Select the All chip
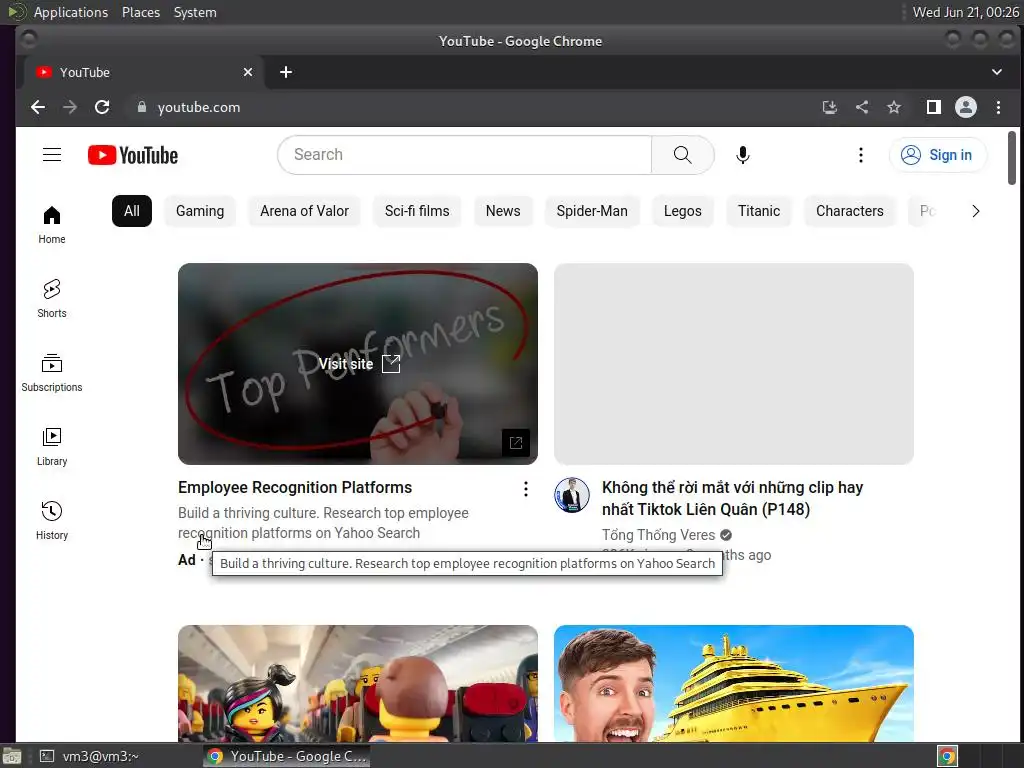This screenshot has height=768, width=1024. pos(132,211)
